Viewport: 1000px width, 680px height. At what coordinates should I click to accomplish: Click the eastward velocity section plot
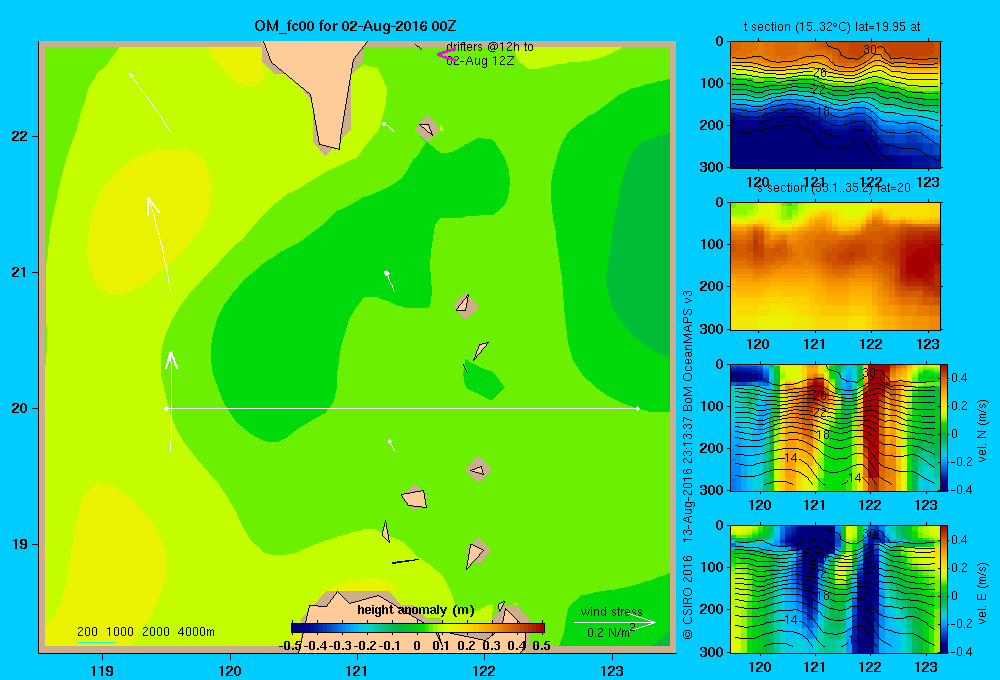coord(835,589)
